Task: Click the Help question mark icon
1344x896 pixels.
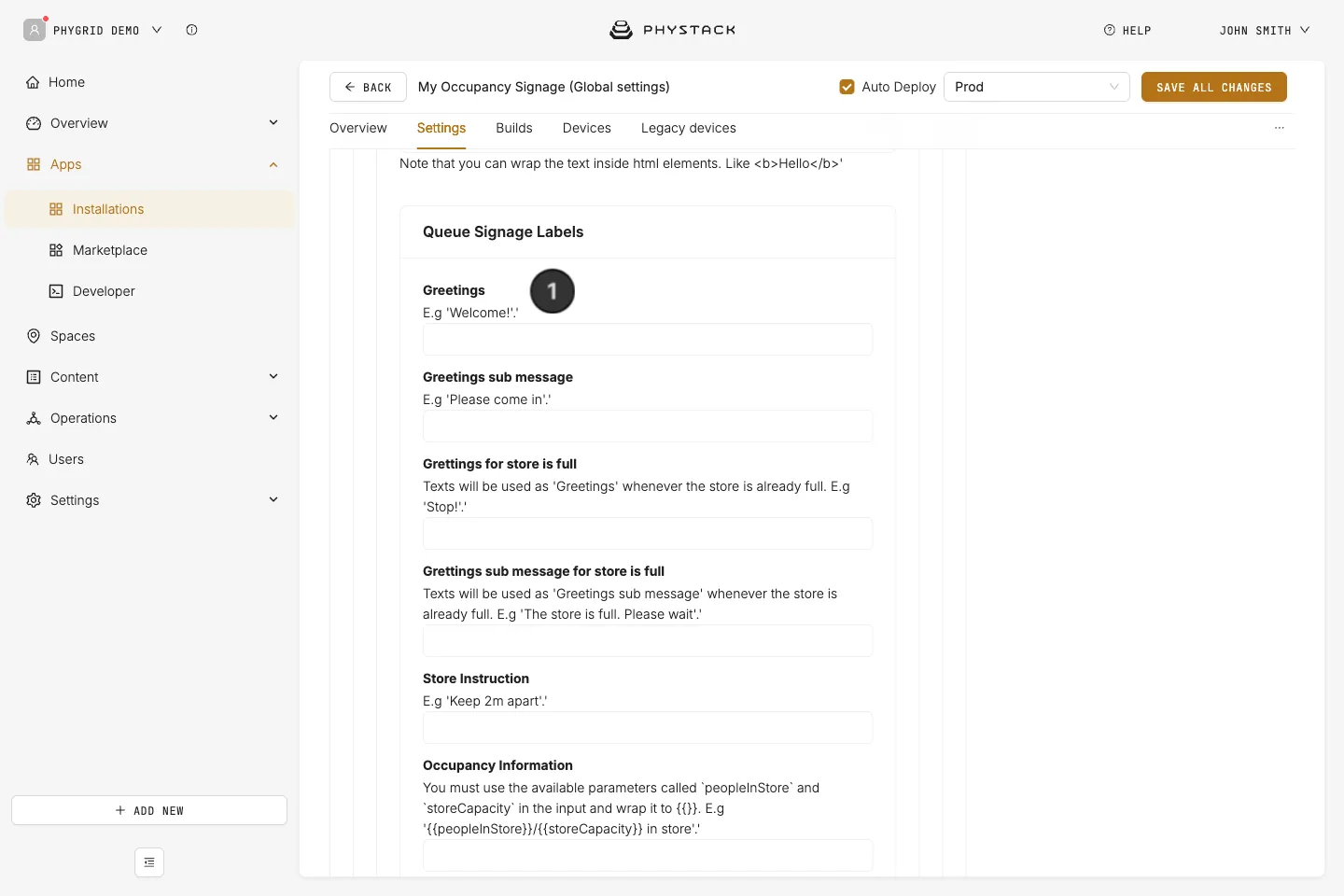Action: [1110, 30]
